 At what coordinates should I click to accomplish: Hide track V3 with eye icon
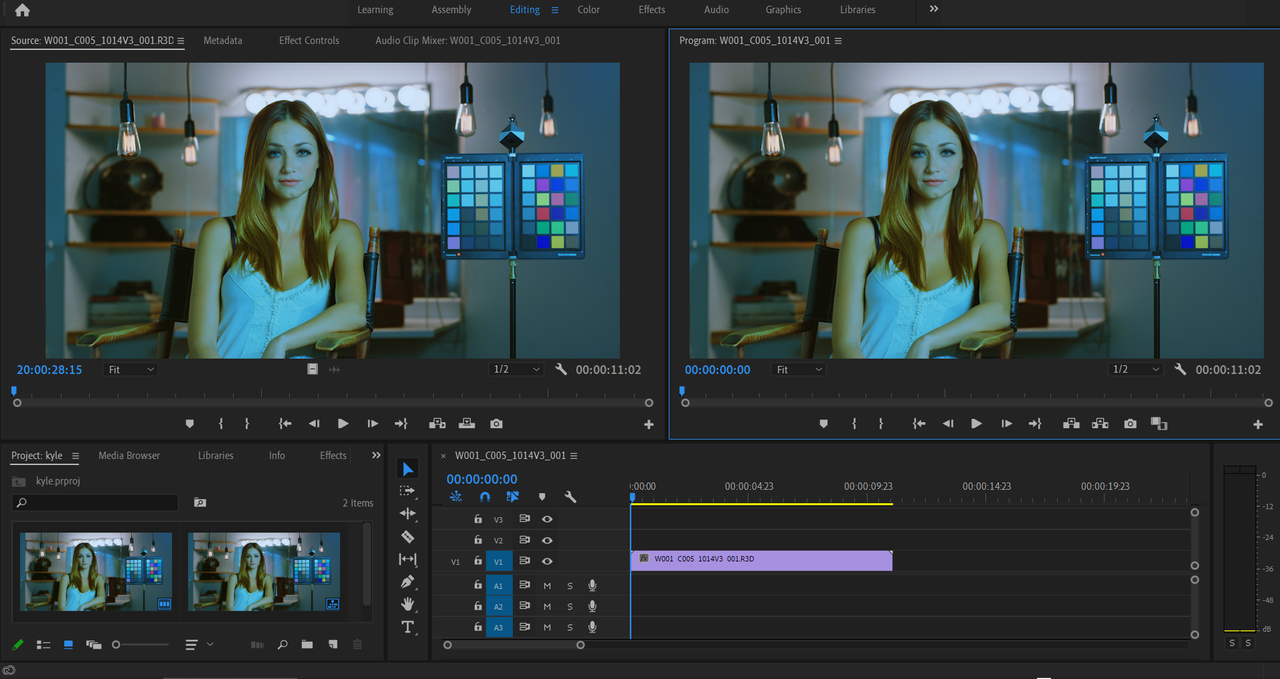tap(547, 519)
